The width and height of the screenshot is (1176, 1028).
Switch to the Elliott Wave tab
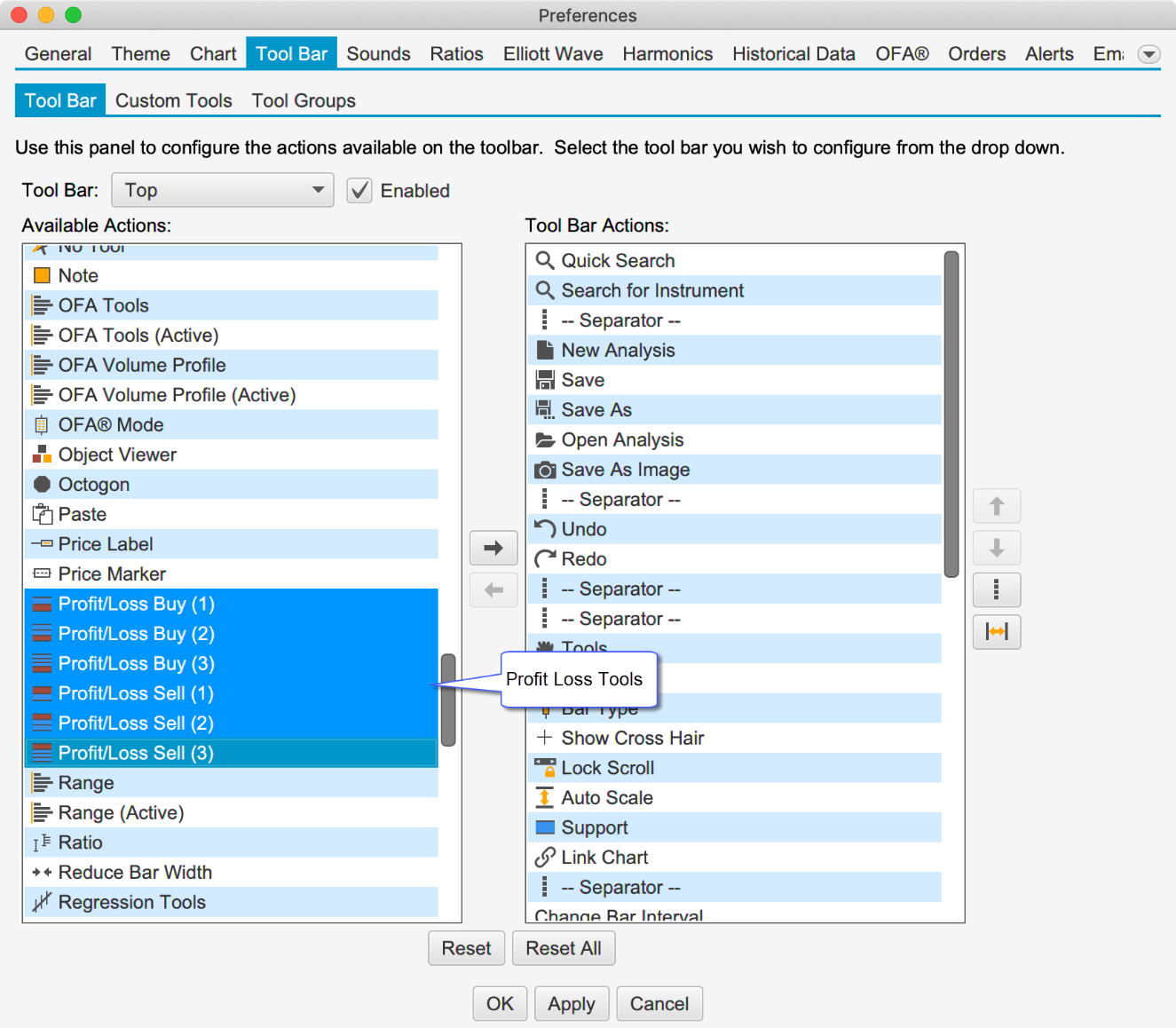click(x=552, y=54)
